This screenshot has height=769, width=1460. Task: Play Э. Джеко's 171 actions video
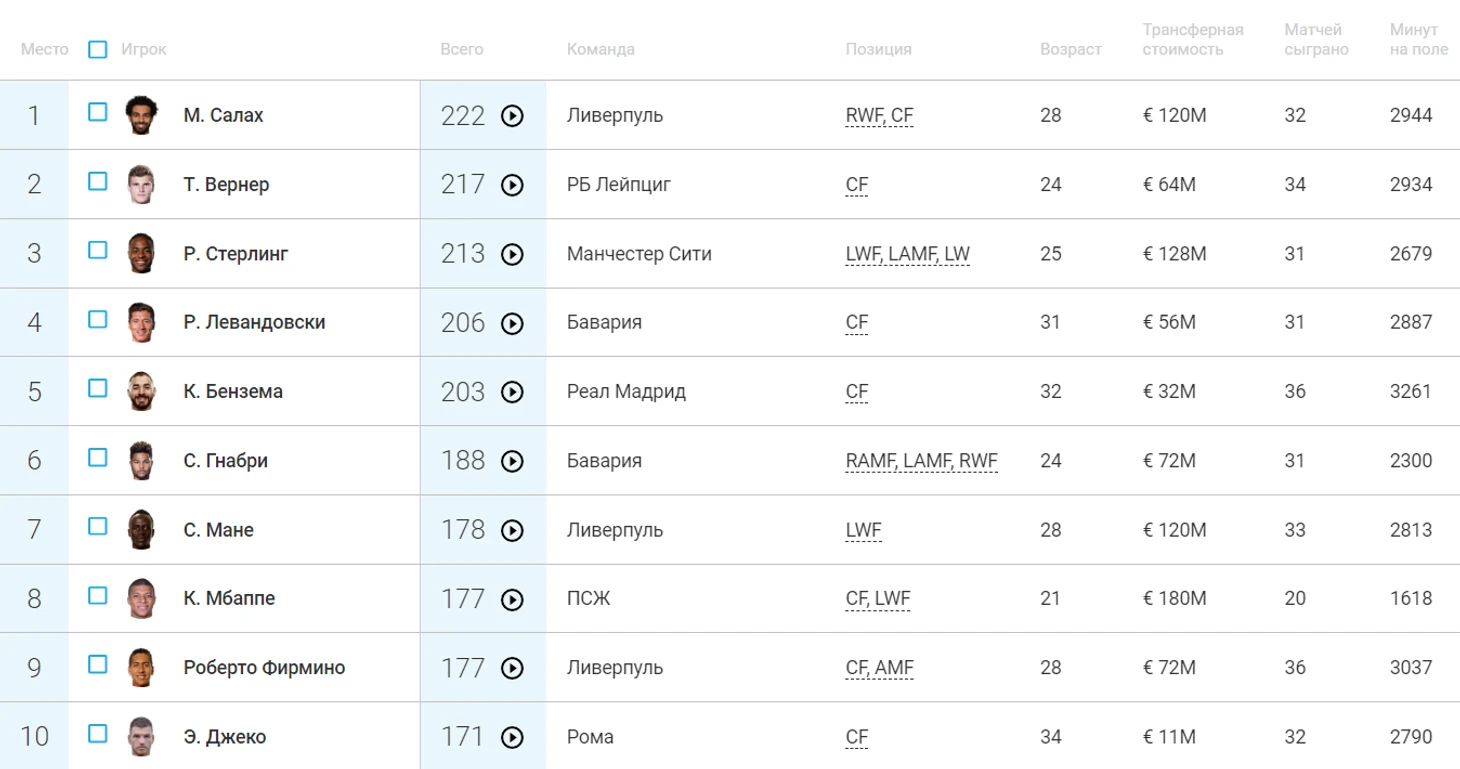tap(512, 738)
